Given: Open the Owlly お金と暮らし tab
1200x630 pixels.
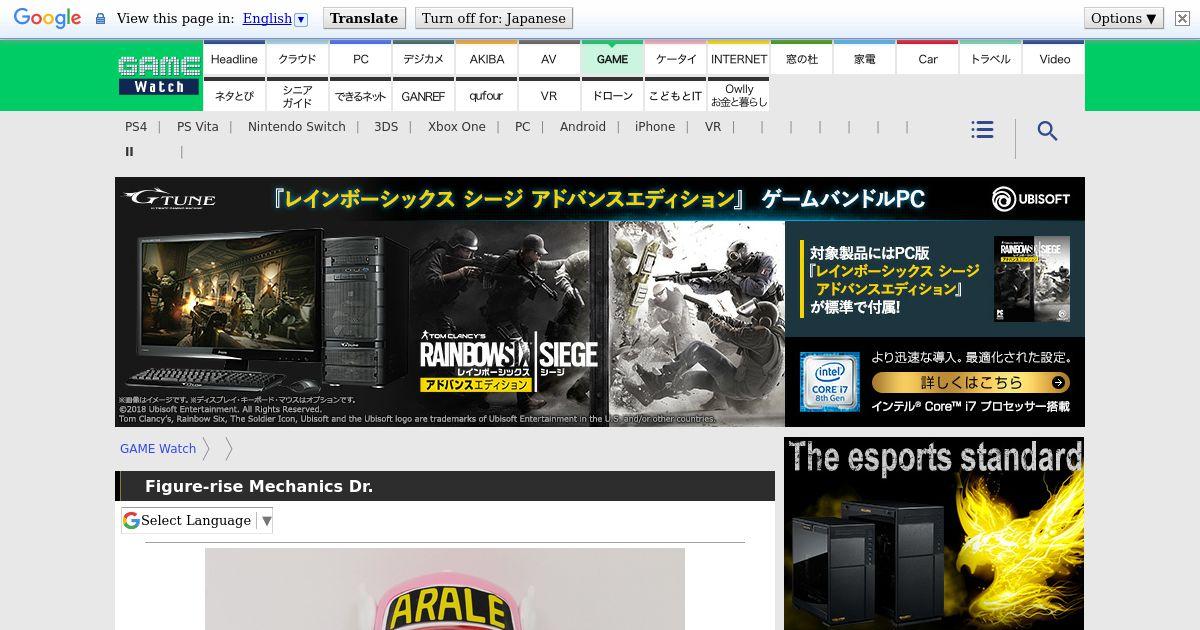Looking at the screenshot, I should [x=739, y=96].
